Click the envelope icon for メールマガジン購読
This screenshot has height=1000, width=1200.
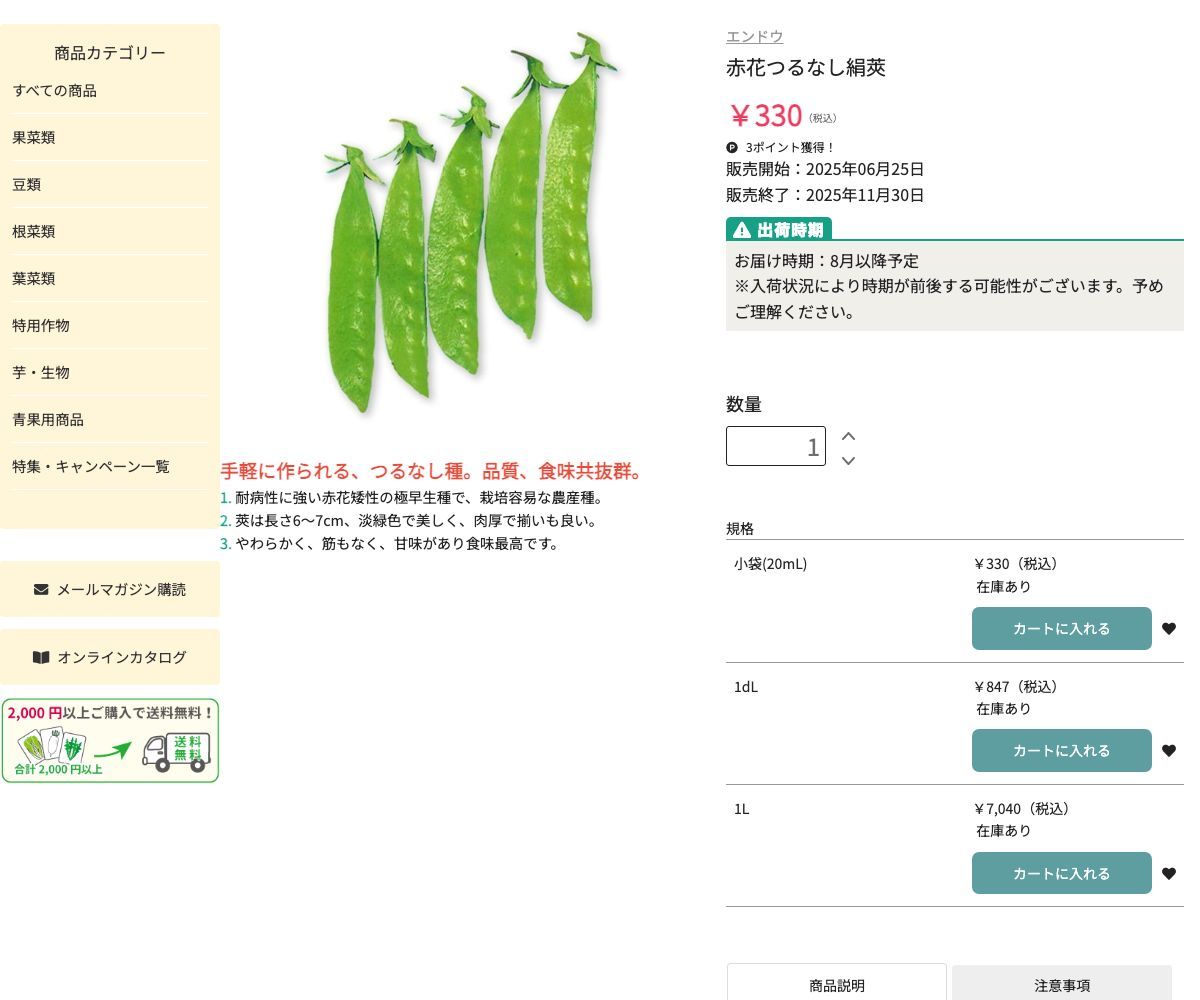41,589
